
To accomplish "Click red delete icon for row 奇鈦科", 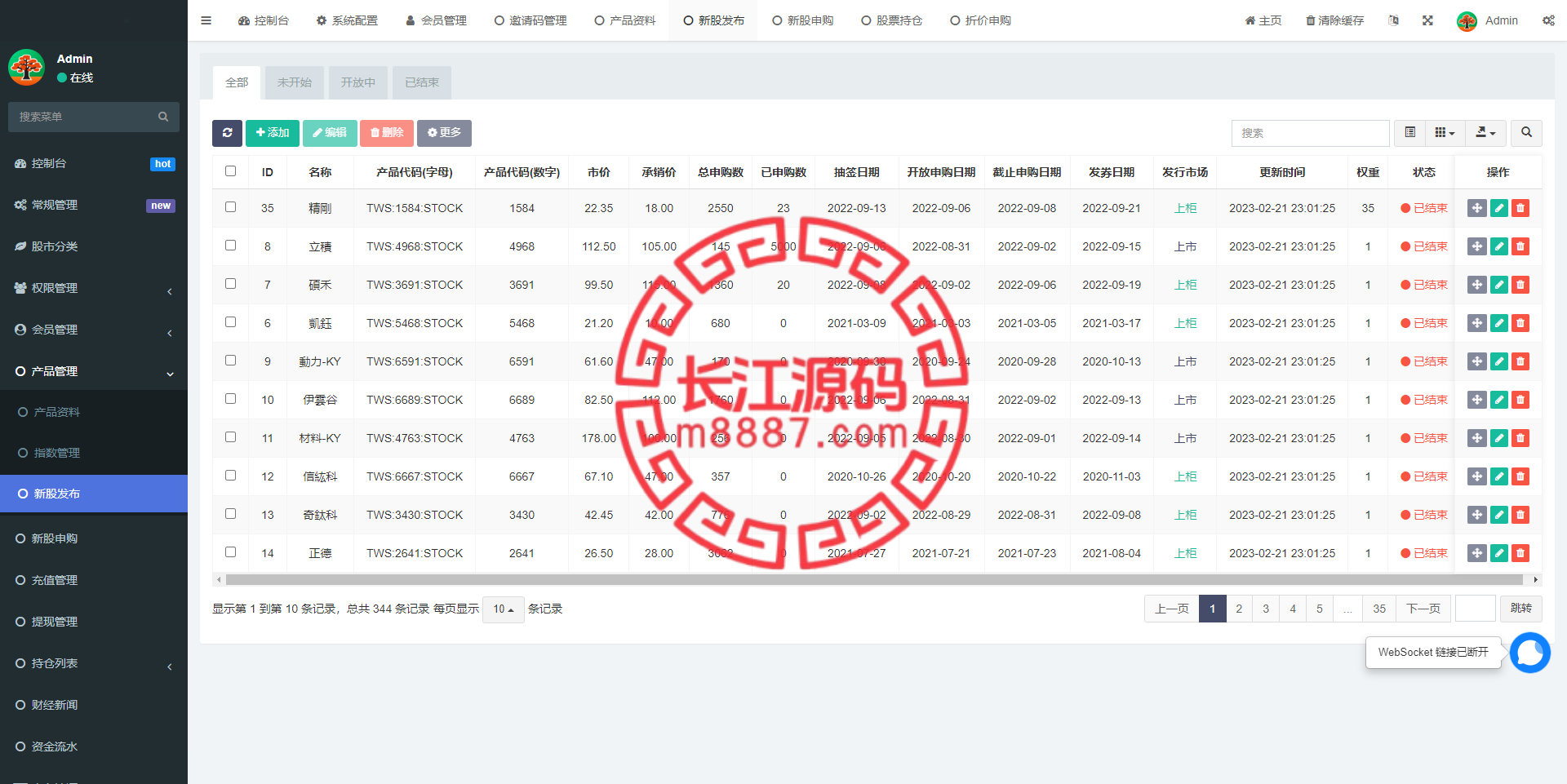I will pyautogui.click(x=1520, y=515).
